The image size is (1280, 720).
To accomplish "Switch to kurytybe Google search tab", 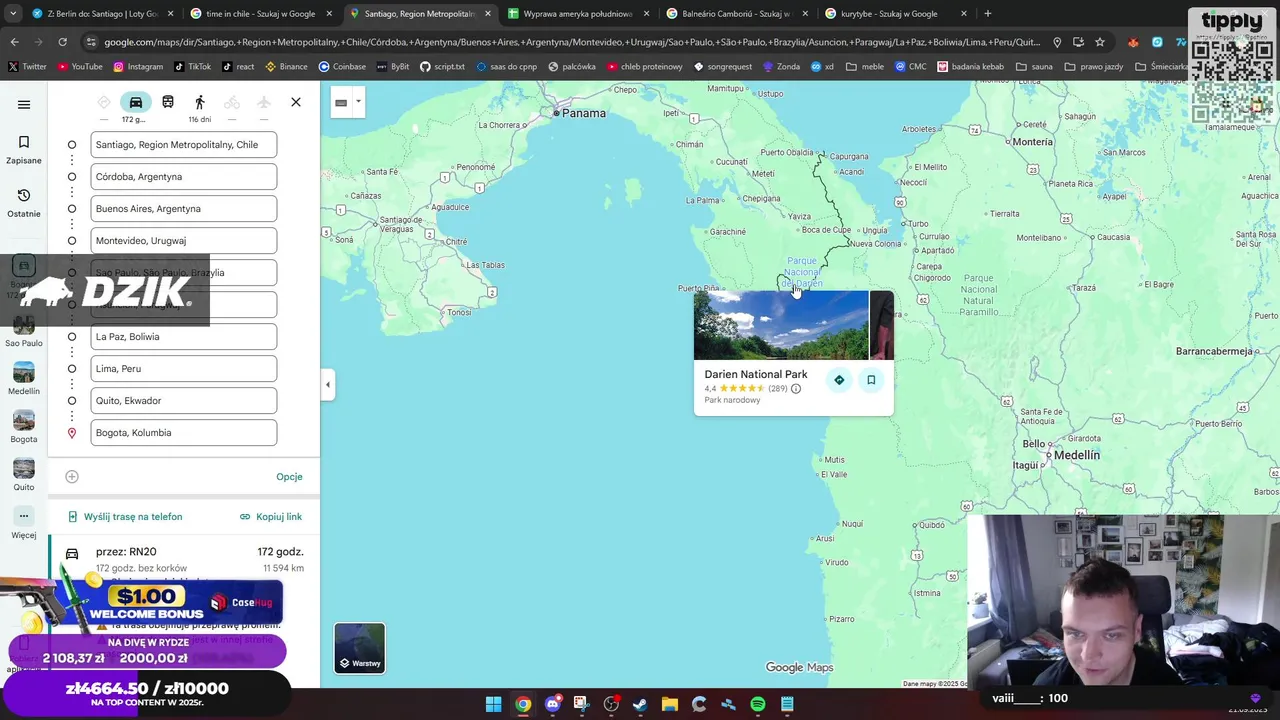I will 894,14.
